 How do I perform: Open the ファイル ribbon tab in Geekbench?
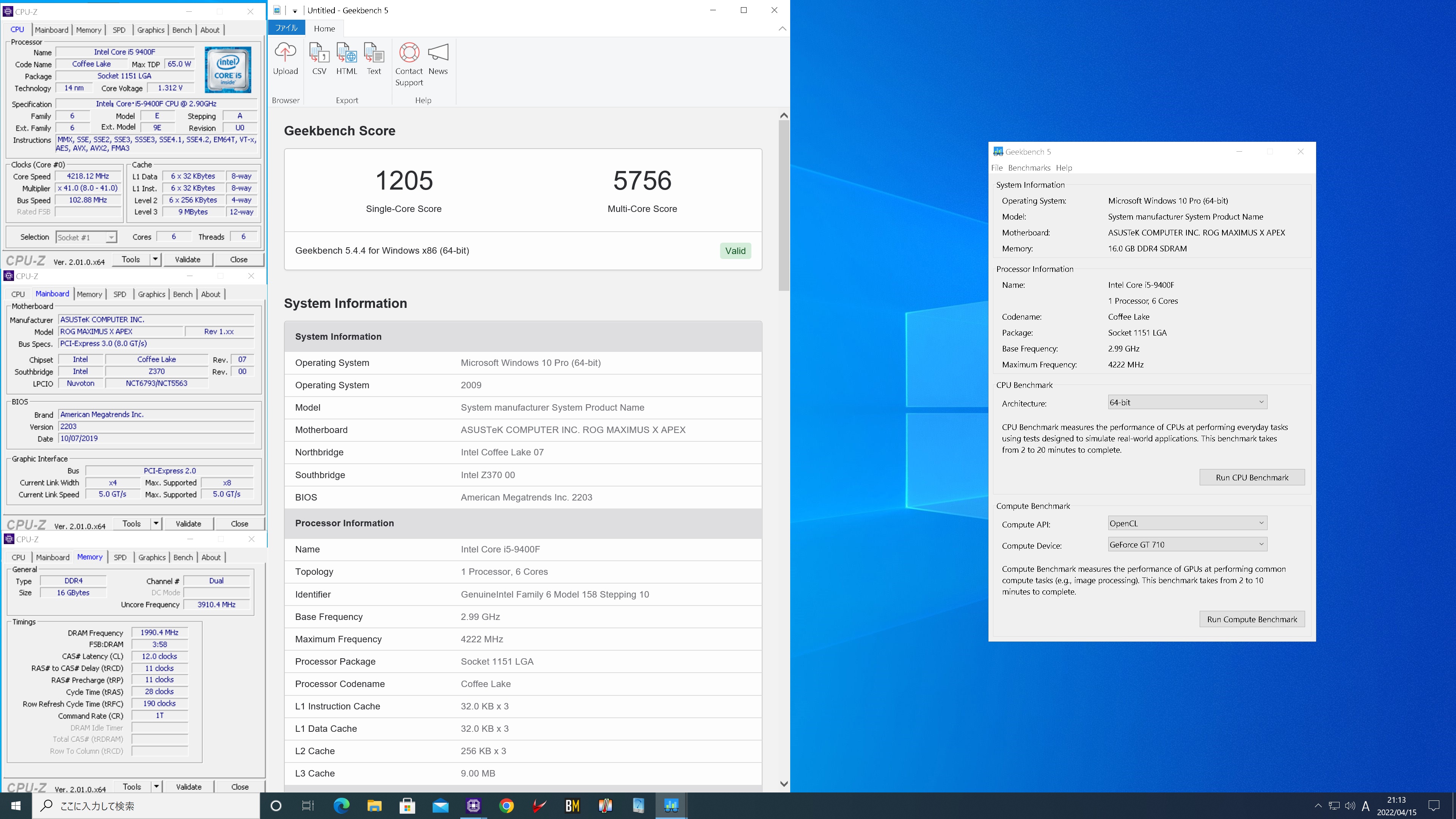pyautogui.click(x=287, y=28)
